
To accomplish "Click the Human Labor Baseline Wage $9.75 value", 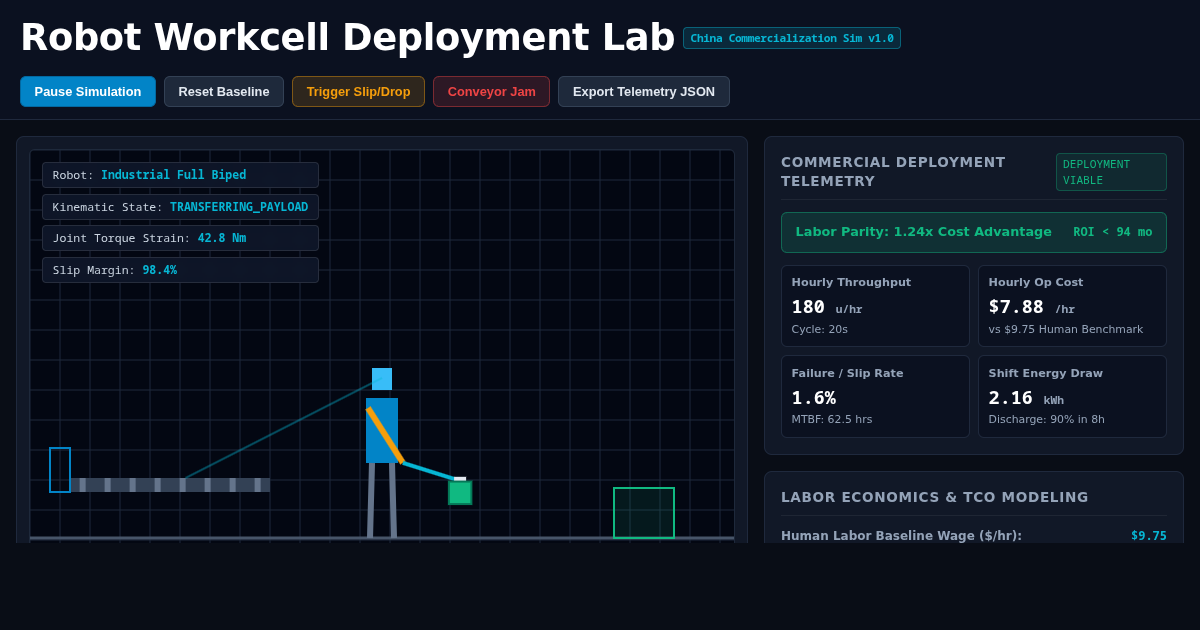I will click(1149, 536).
